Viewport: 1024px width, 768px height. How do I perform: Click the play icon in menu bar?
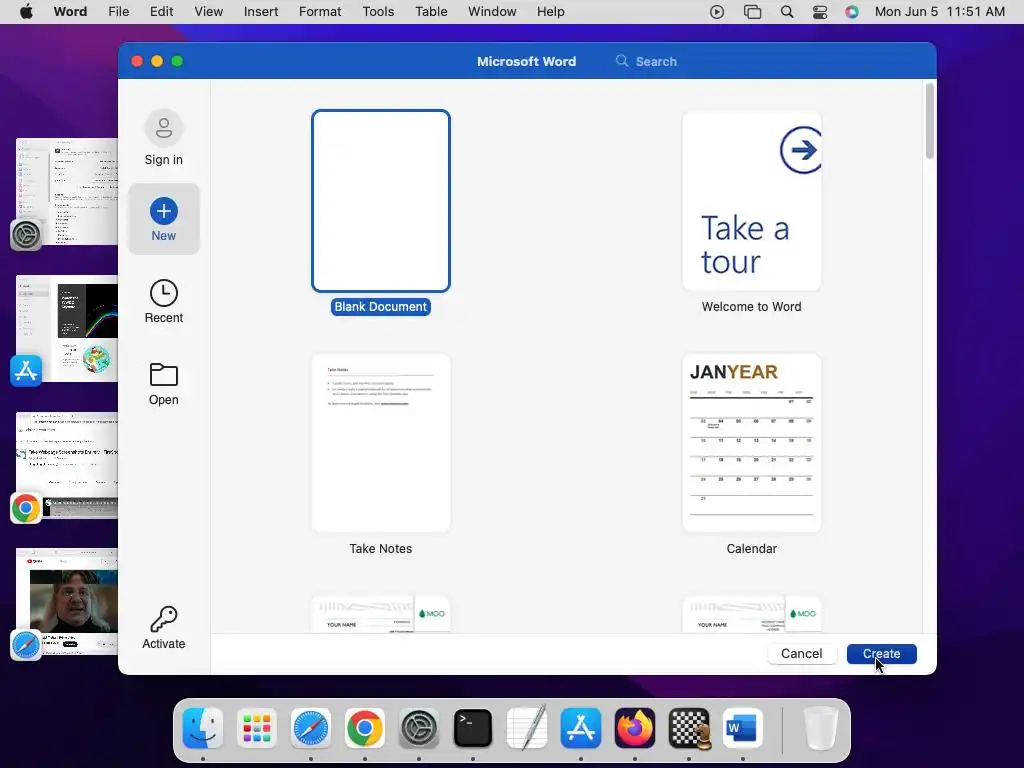click(717, 12)
